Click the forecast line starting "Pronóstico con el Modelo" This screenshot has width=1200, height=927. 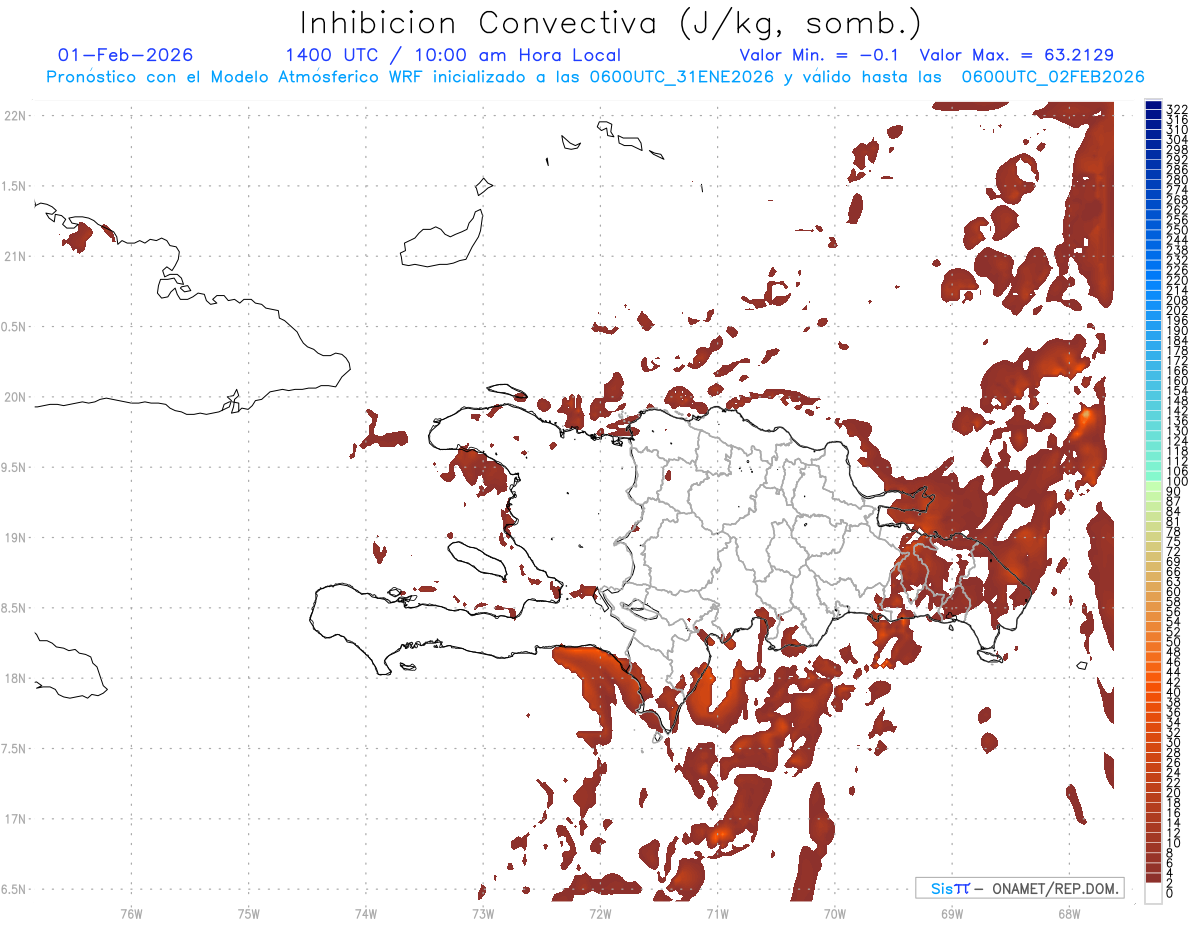pyautogui.click(x=595, y=77)
